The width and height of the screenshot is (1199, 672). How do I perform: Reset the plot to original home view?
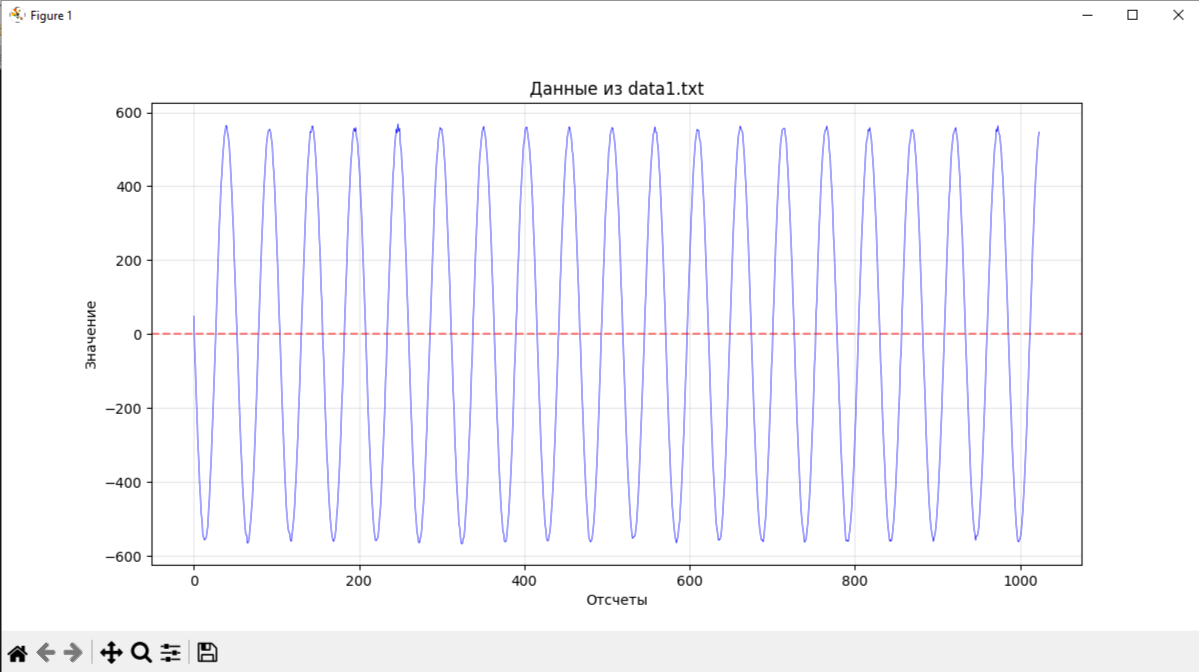[x=18, y=652]
